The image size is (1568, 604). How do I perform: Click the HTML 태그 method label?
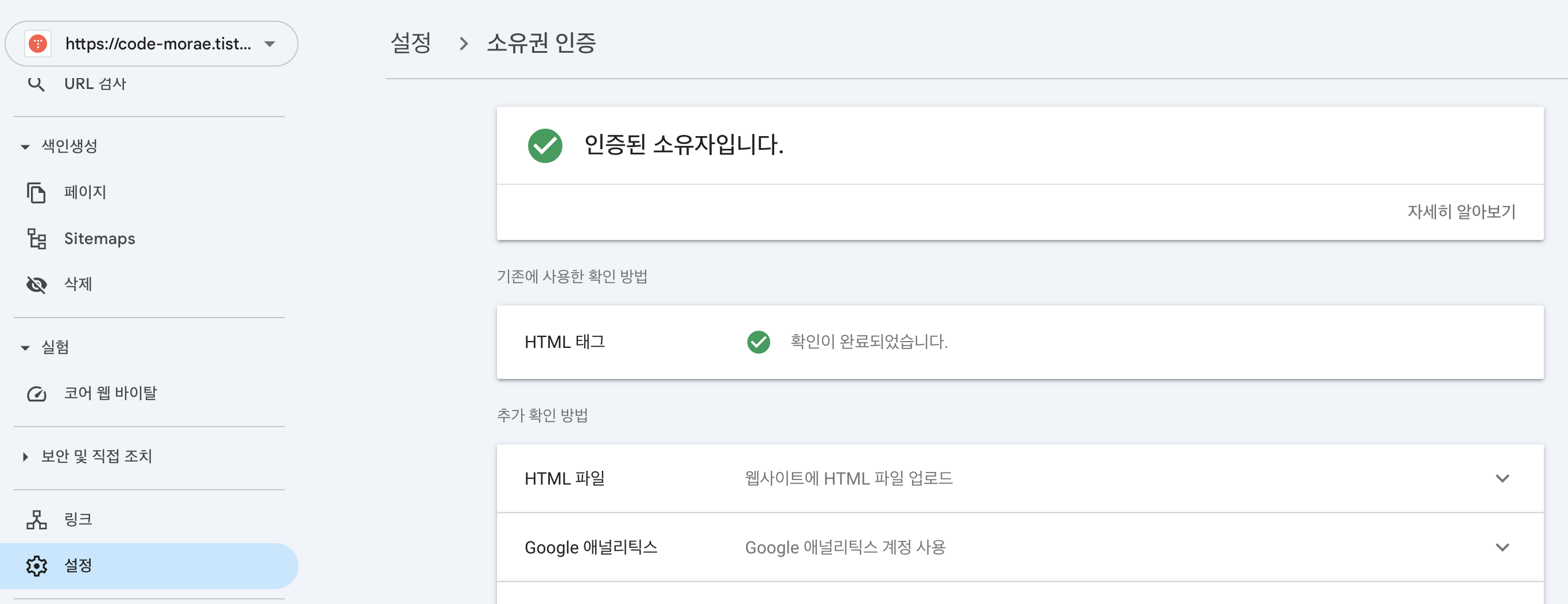(565, 342)
